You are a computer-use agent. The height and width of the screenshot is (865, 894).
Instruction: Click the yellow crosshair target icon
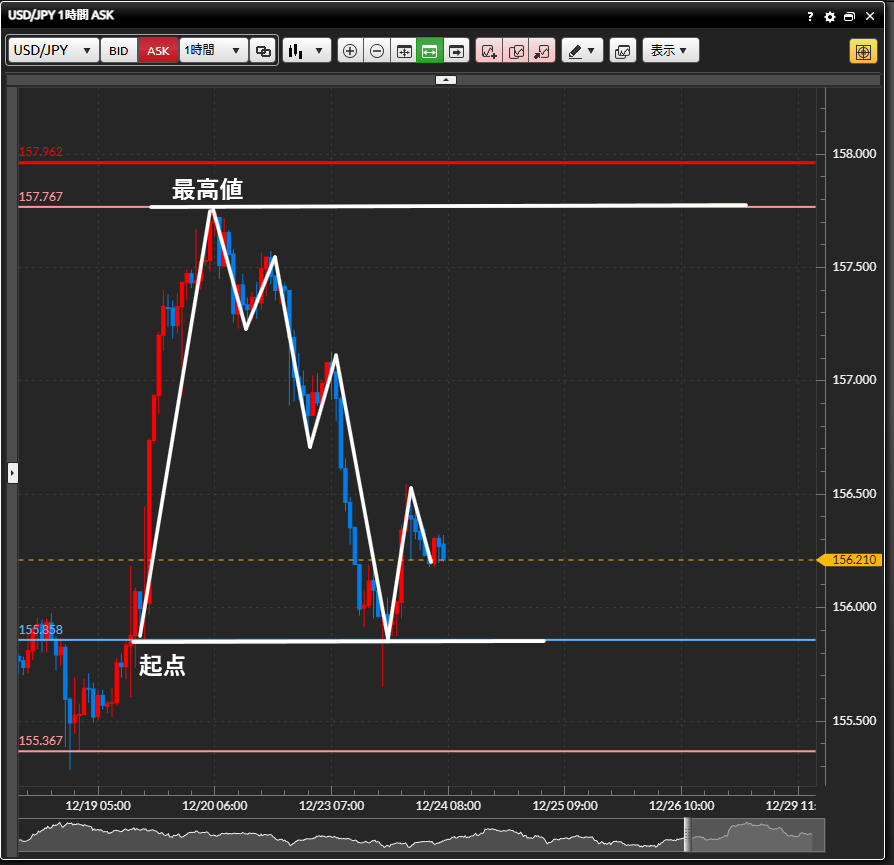(862, 51)
